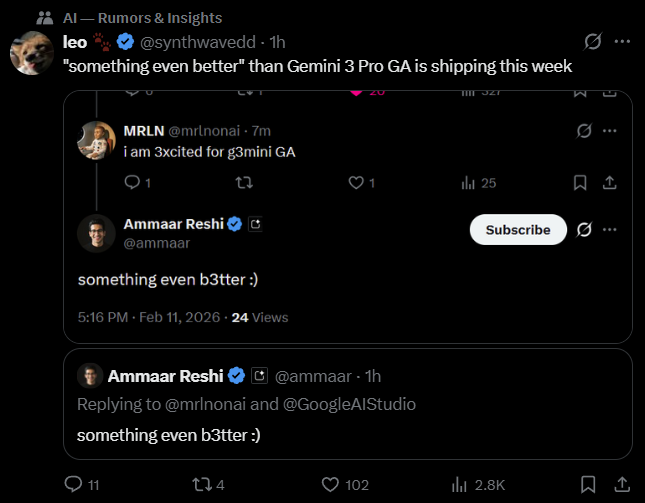Bookmark leo's main post

tap(588, 484)
